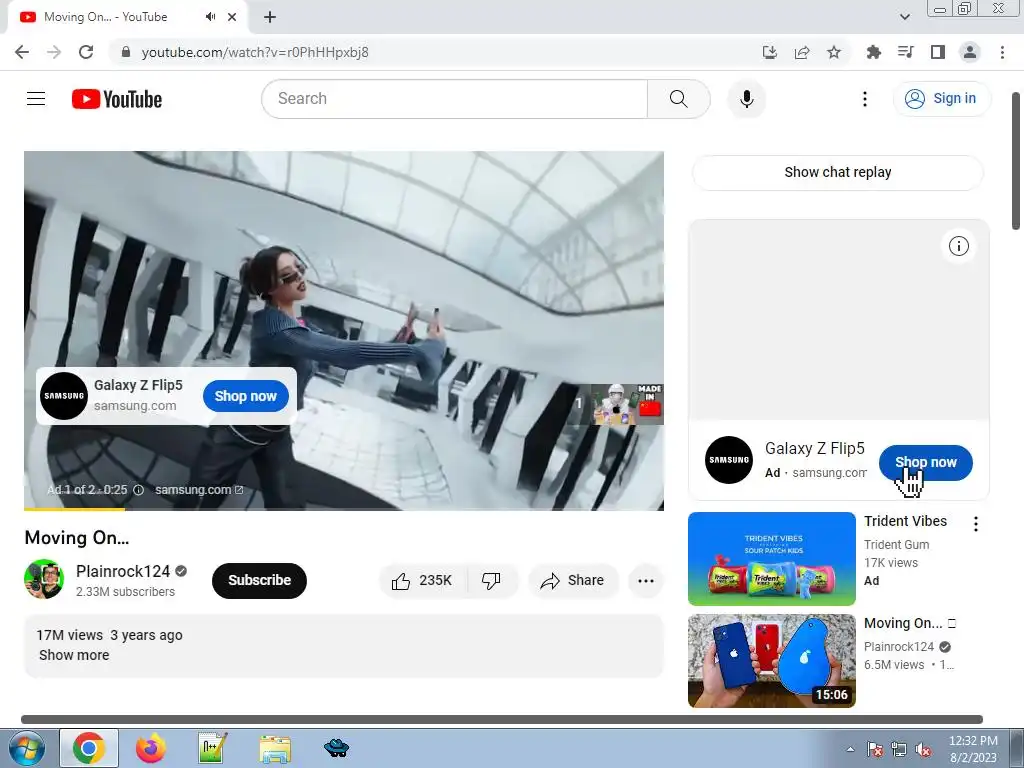
Task: Open YouTube settings three-dot menu
Action: click(865, 99)
